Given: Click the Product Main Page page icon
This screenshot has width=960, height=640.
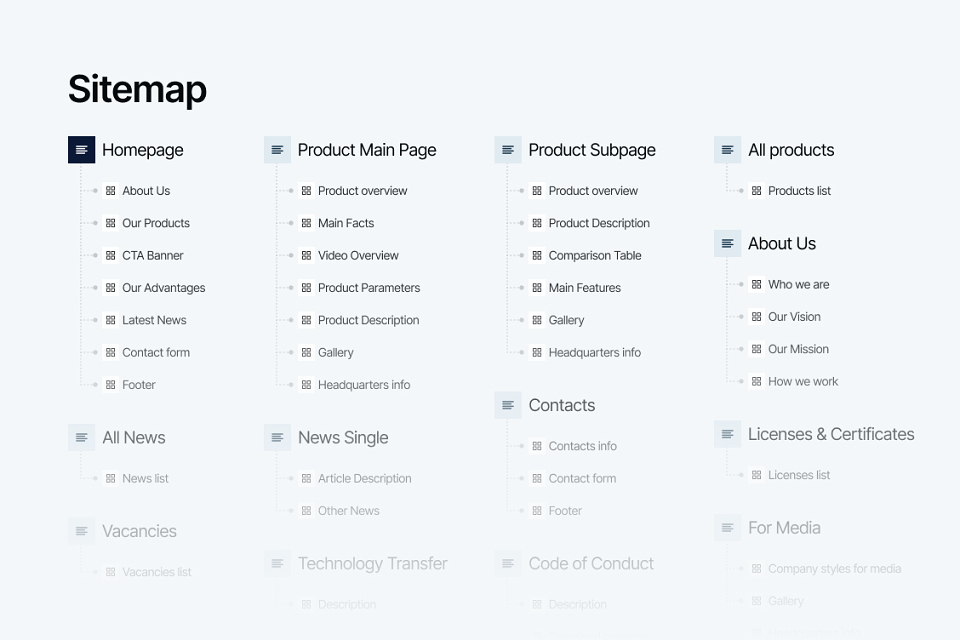Looking at the screenshot, I should pos(277,149).
